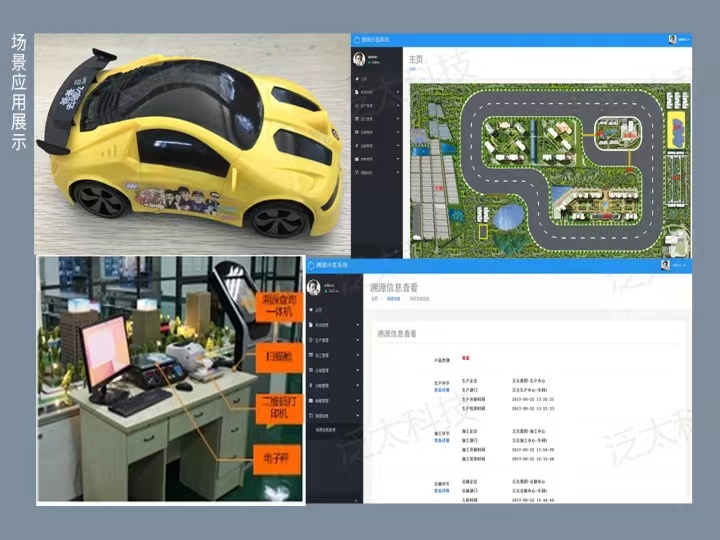Click the home icon in the lower panel's sidebar
Screen dimensions: 720x540
[x=312, y=310]
